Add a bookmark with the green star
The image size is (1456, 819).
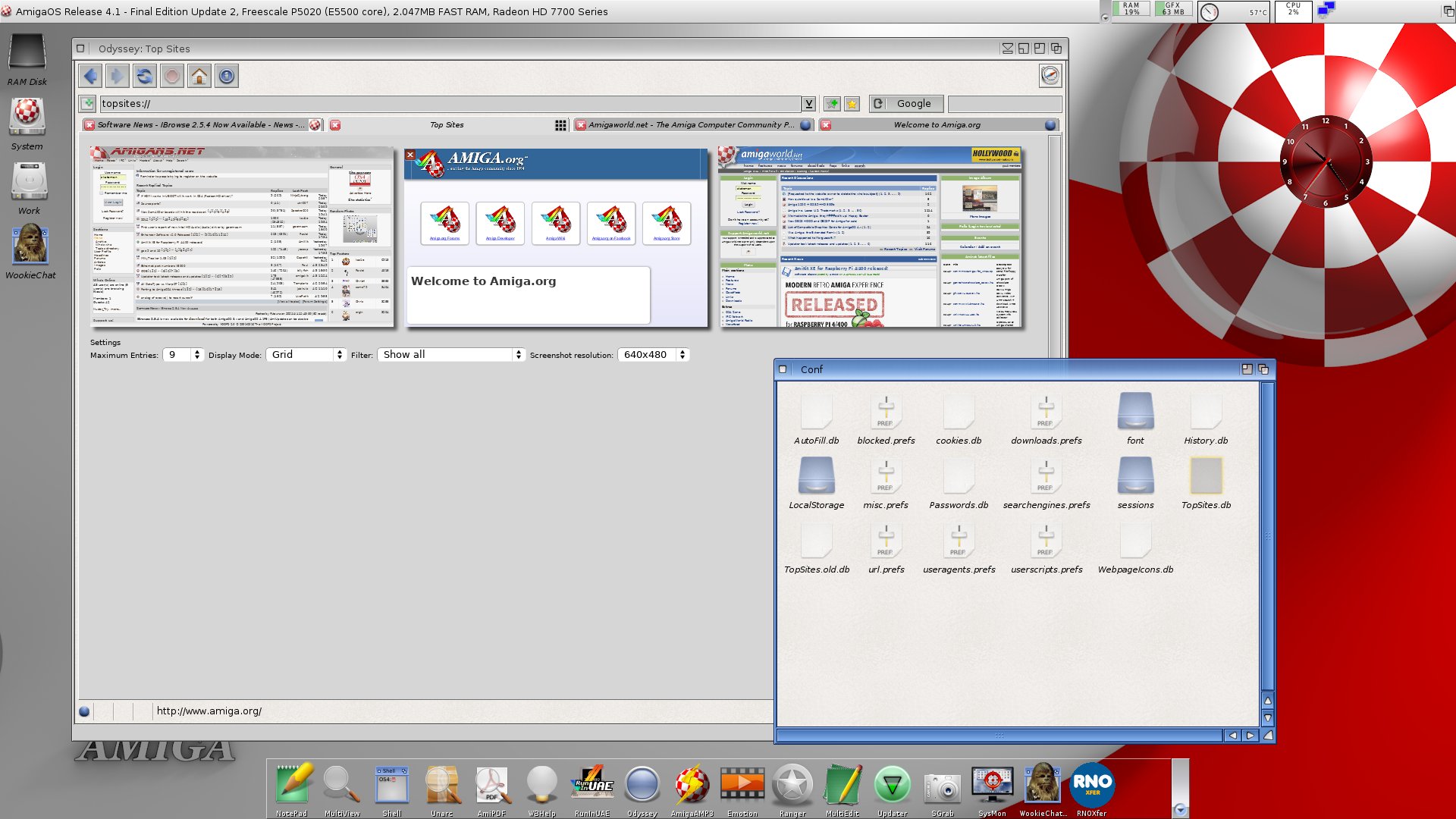click(833, 104)
